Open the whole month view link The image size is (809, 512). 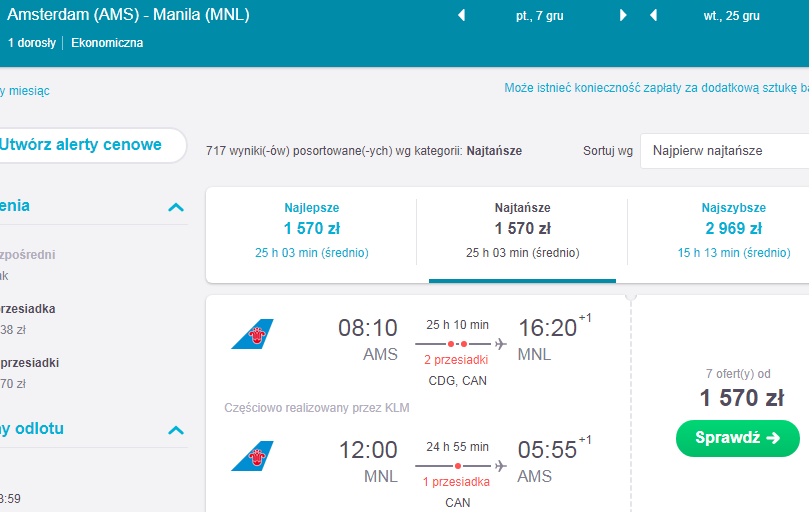(25, 91)
